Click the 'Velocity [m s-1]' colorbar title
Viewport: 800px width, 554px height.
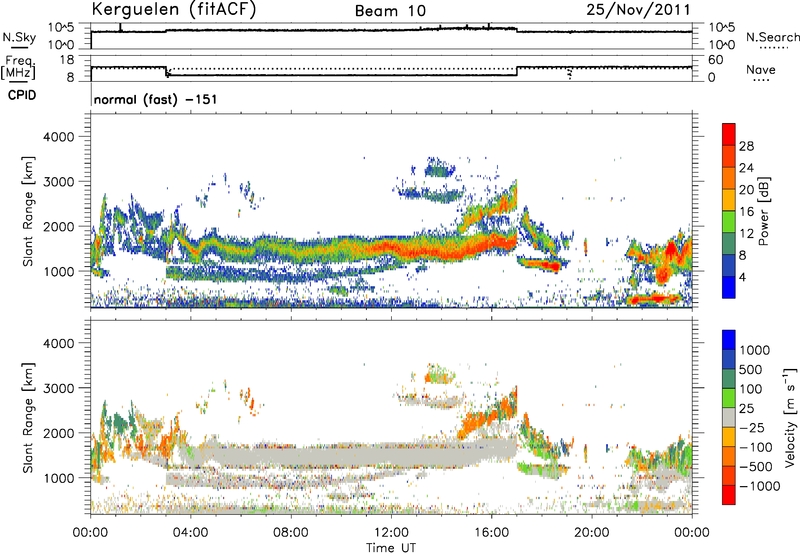click(x=790, y=417)
